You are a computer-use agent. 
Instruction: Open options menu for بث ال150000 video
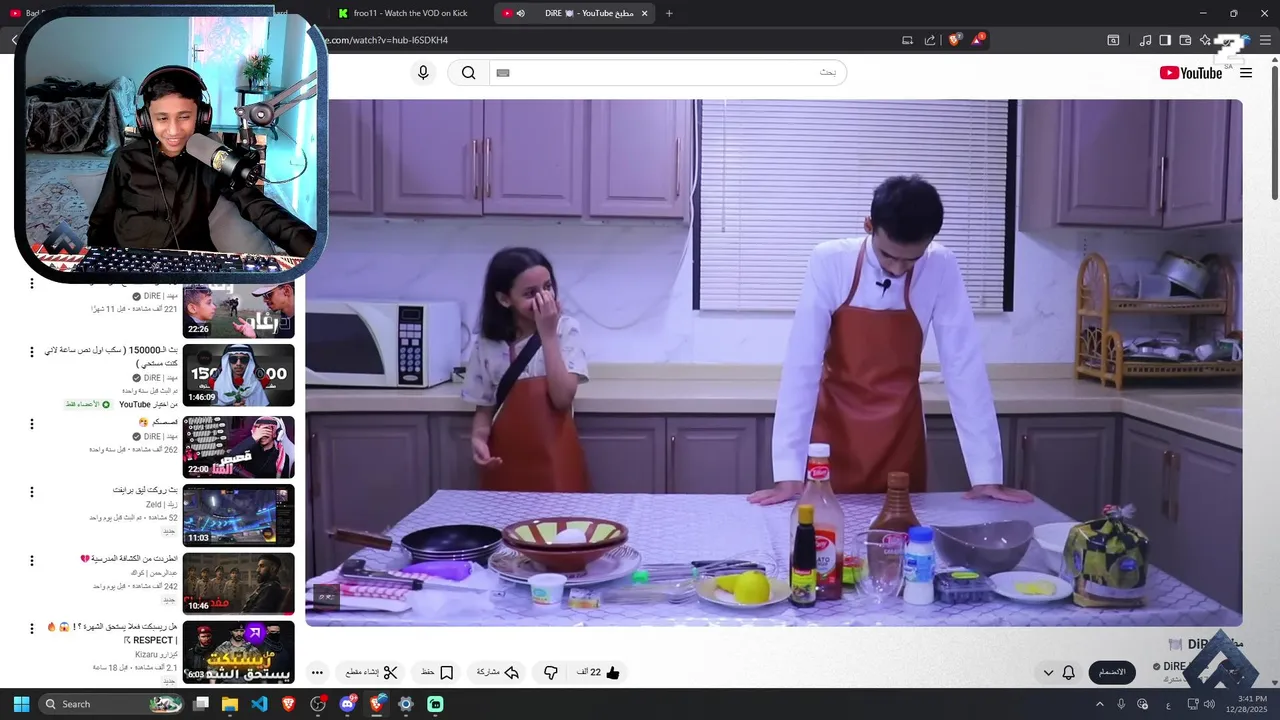coord(31,352)
